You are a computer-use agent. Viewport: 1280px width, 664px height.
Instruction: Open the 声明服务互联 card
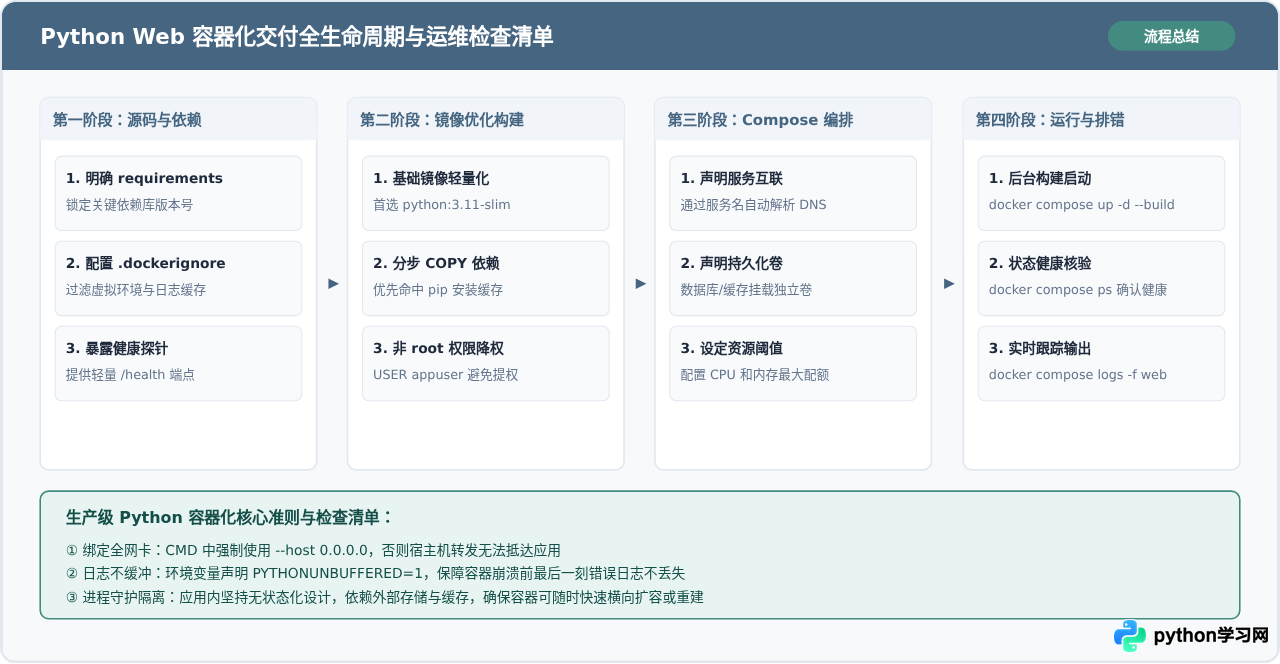(793, 193)
